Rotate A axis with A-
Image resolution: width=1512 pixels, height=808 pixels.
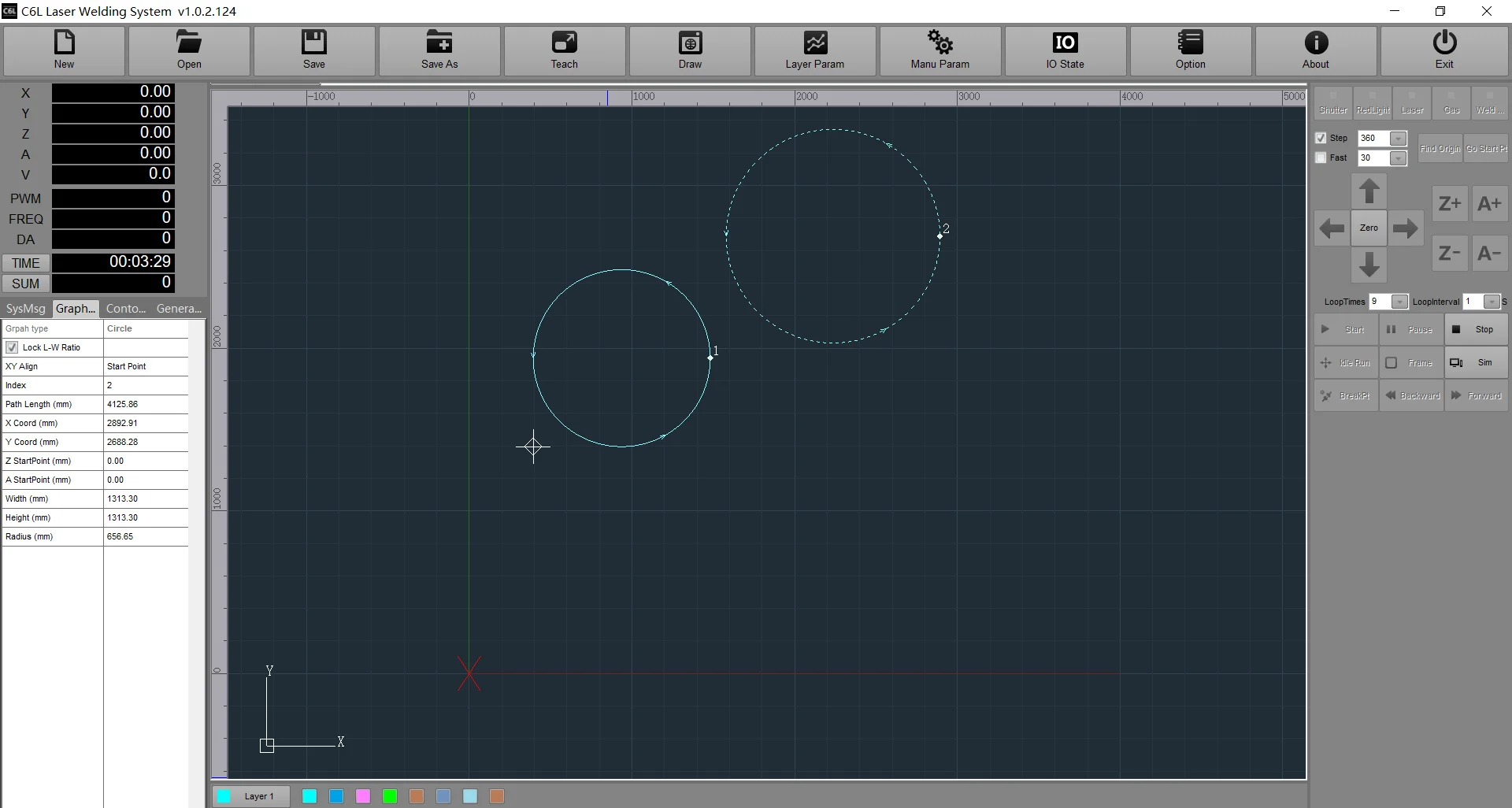tap(1489, 254)
